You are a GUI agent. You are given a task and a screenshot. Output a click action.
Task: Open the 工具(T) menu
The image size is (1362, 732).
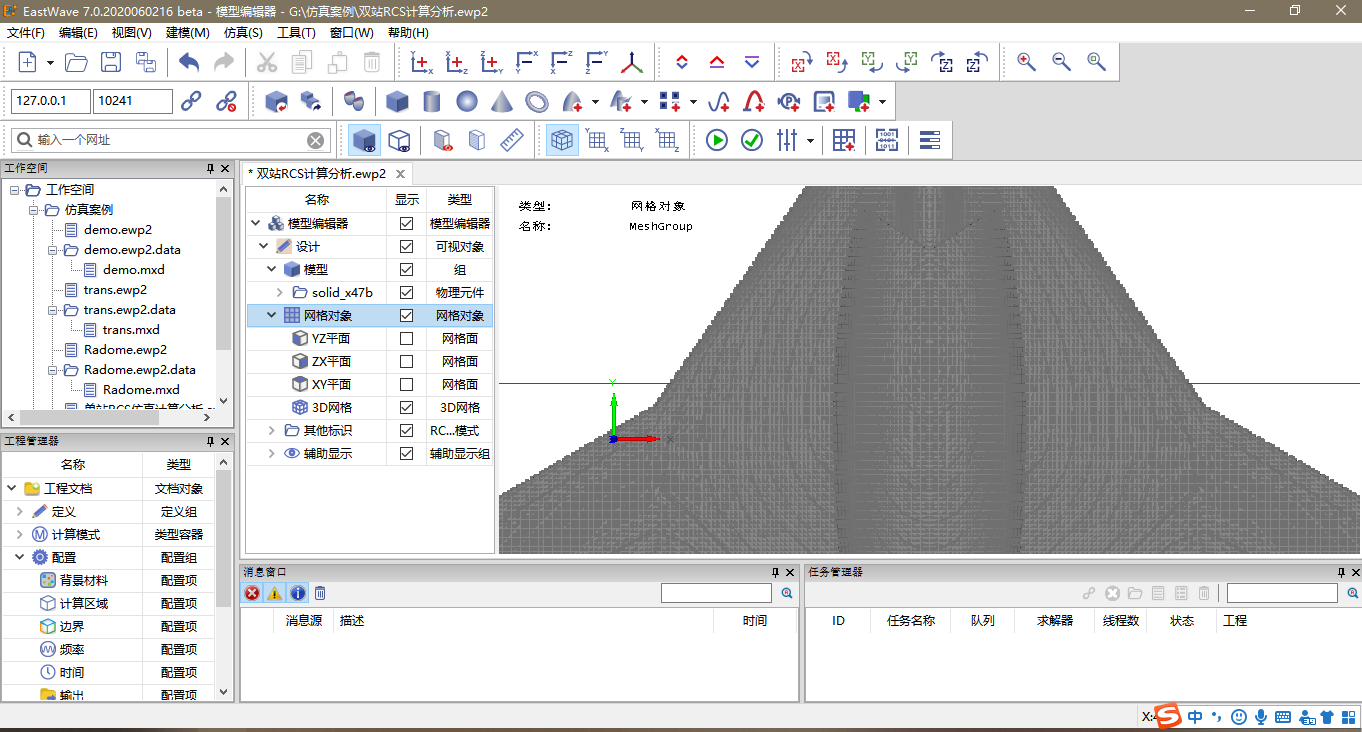(x=296, y=32)
